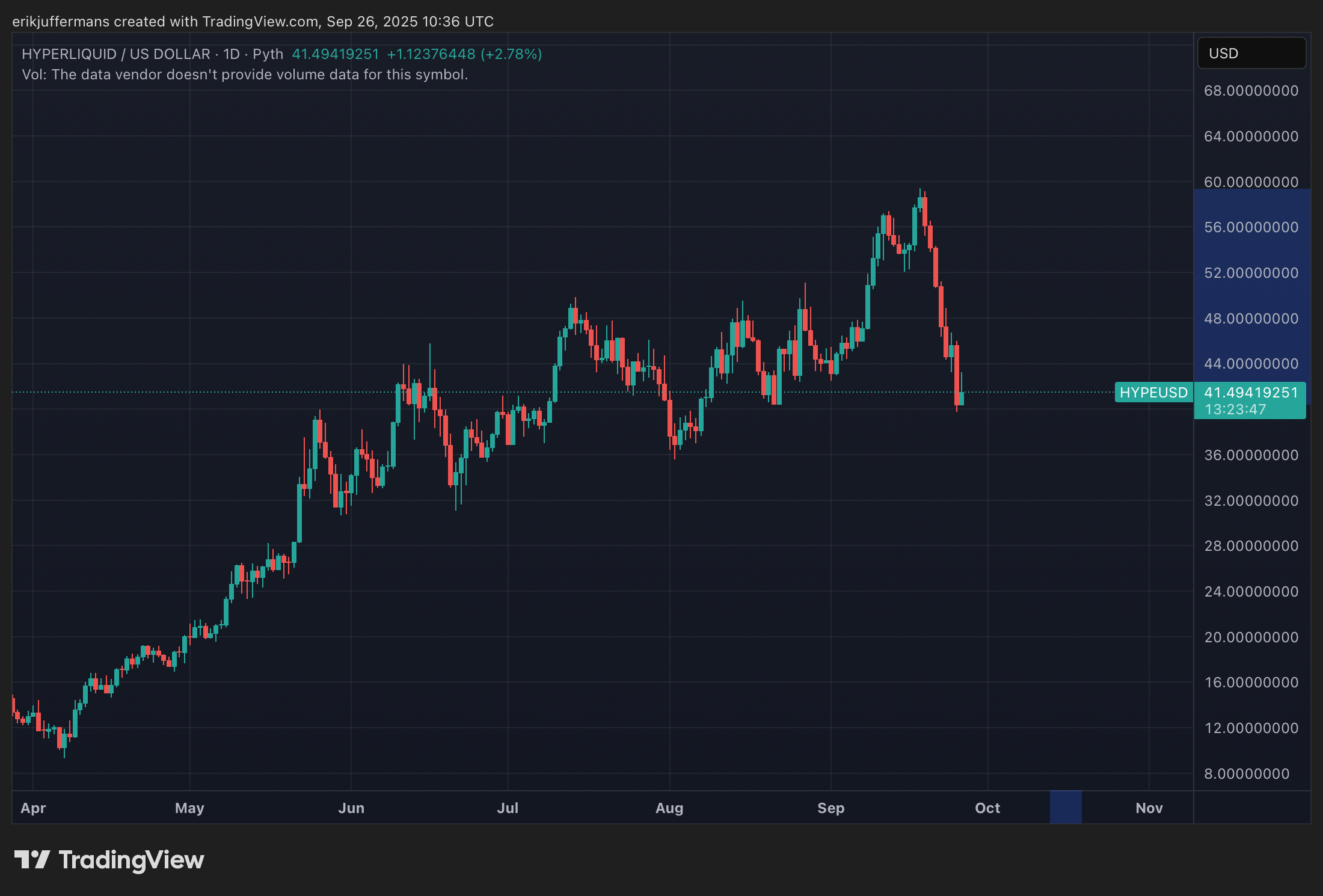
Task: Click the Pyth data source label
Action: 268,54
